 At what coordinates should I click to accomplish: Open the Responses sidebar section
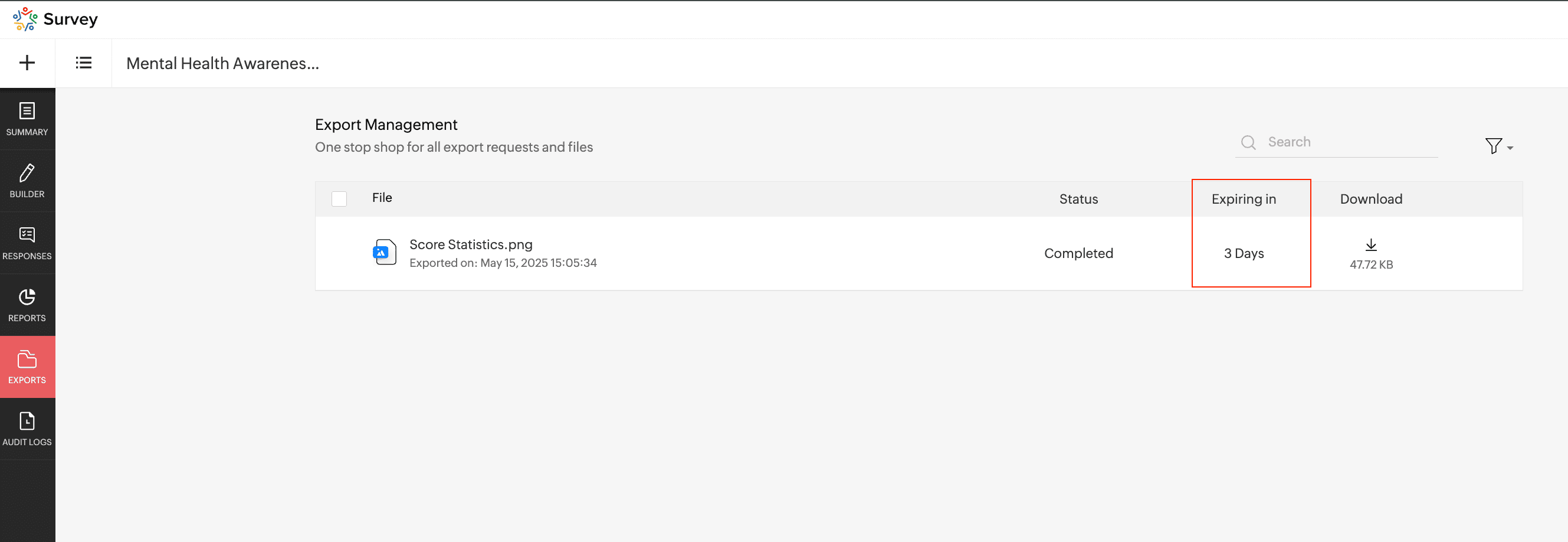[x=27, y=243]
